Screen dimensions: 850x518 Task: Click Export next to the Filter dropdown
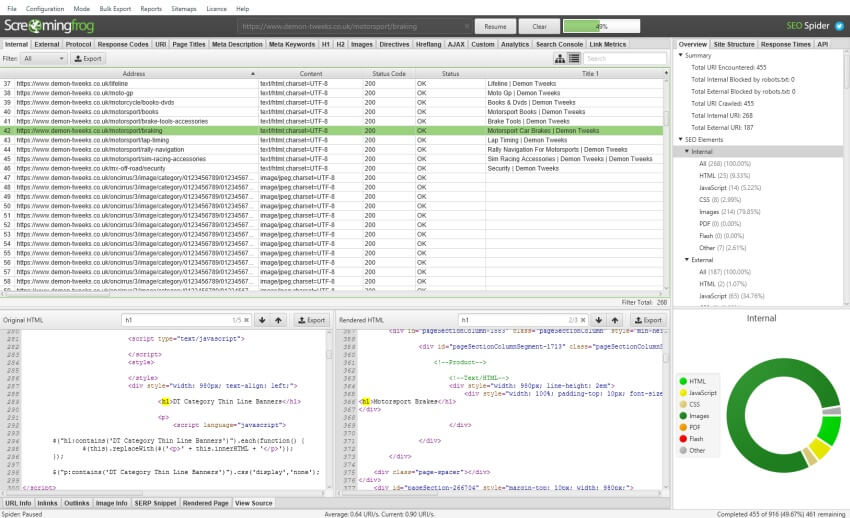click(88, 59)
